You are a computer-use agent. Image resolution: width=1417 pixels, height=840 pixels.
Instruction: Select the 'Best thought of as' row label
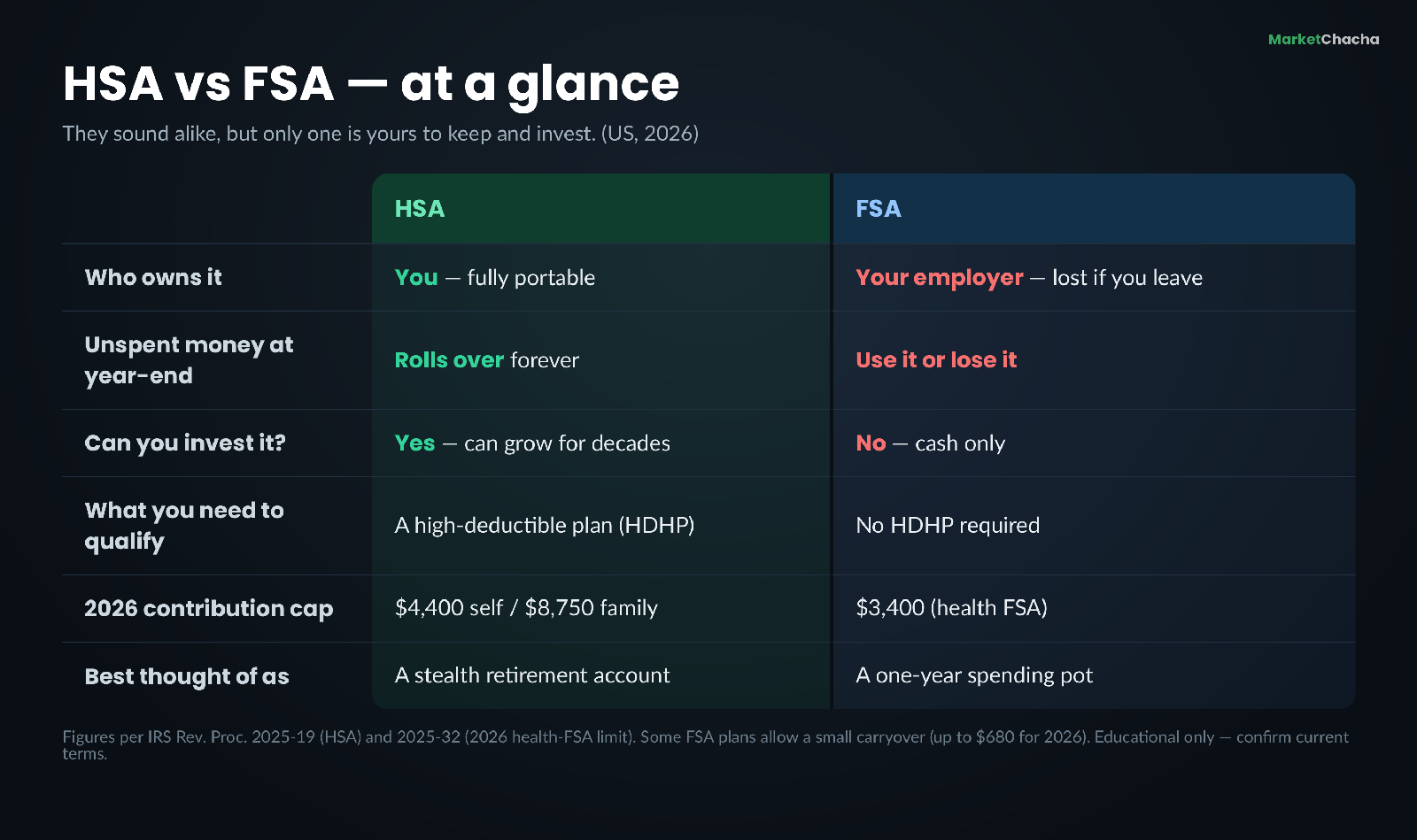187,676
